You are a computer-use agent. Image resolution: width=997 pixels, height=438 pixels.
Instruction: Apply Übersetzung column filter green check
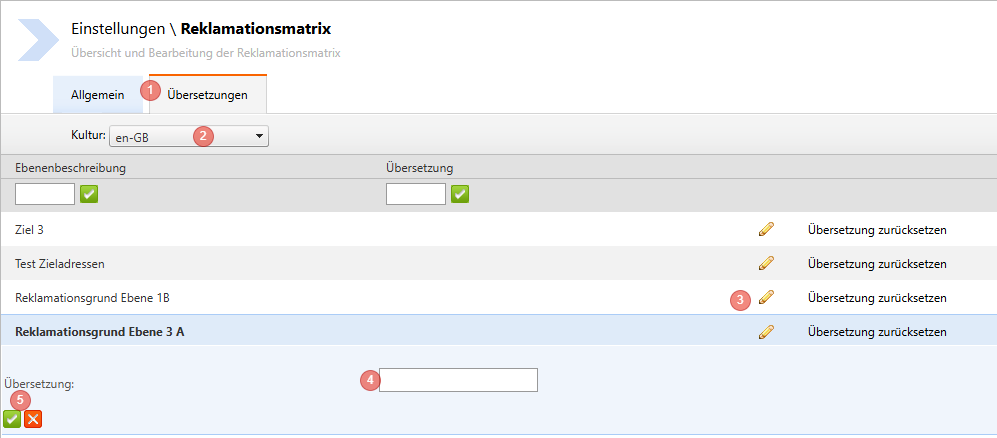[460, 194]
